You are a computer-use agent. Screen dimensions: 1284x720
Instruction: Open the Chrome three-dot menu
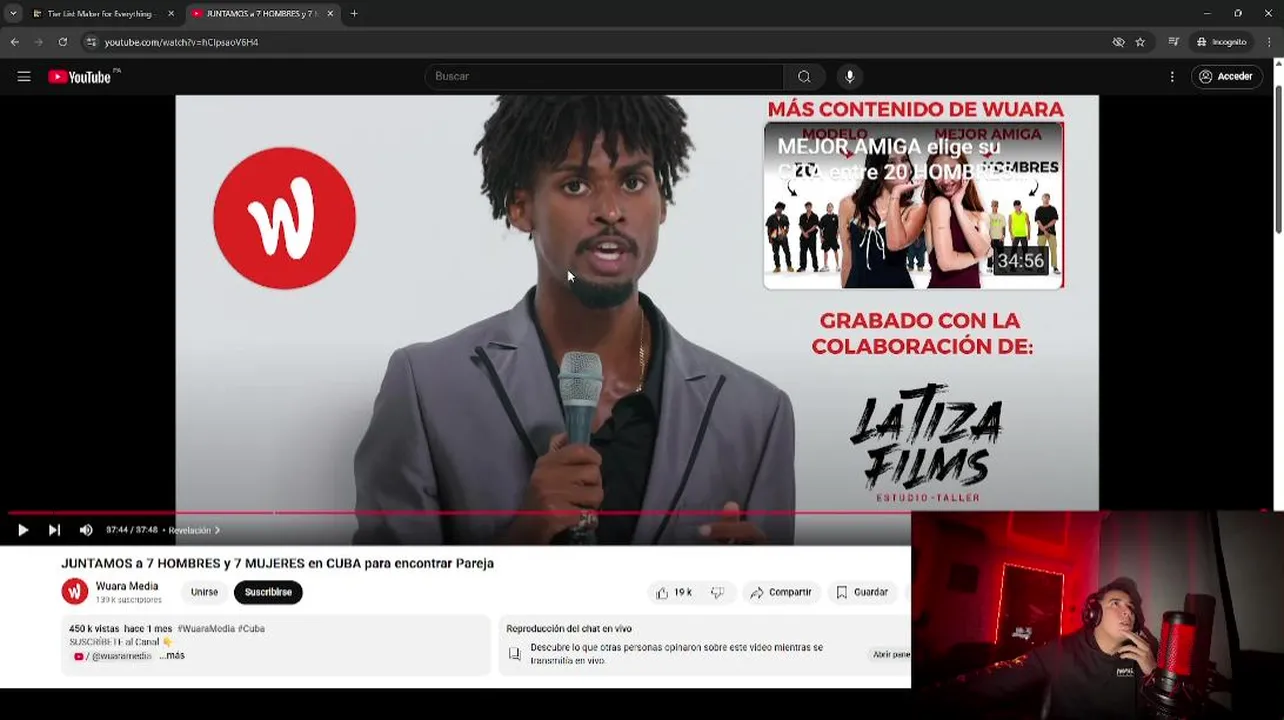[1270, 42]
